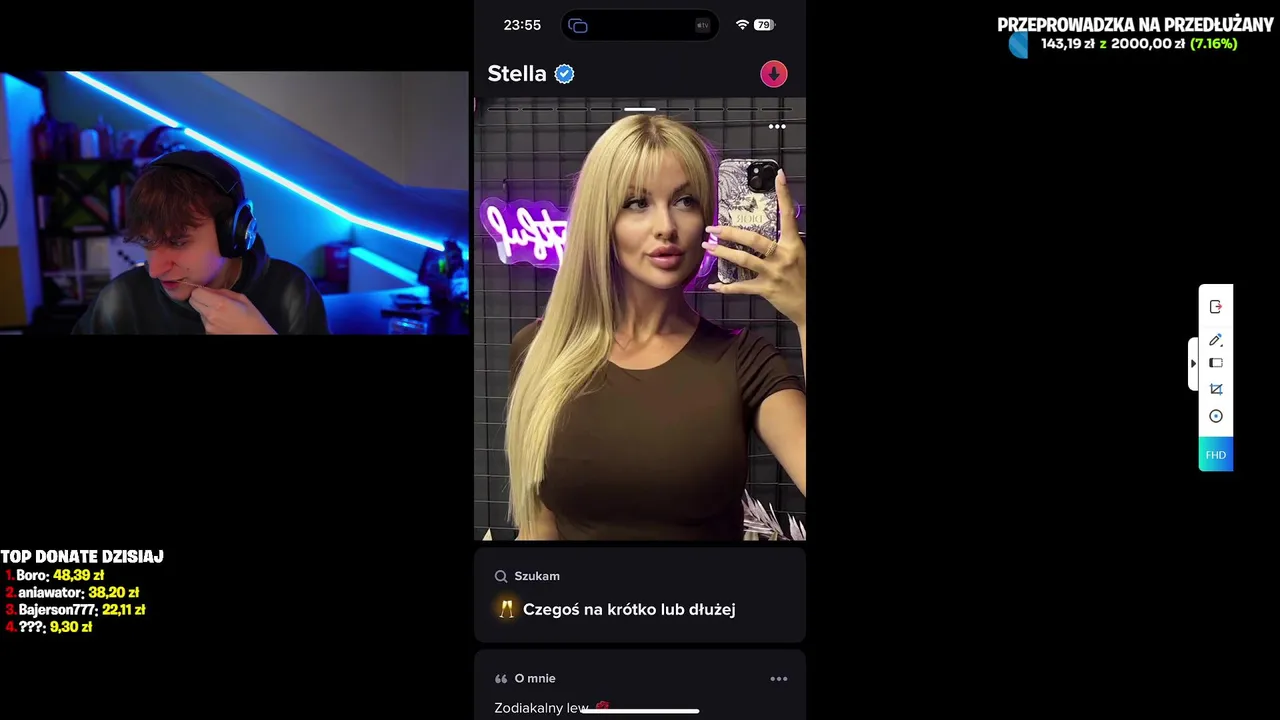The width and height of the screenshot is (1280, 720).
Task: Open the FHD resolution selector
Action: tap(1216, 455)
